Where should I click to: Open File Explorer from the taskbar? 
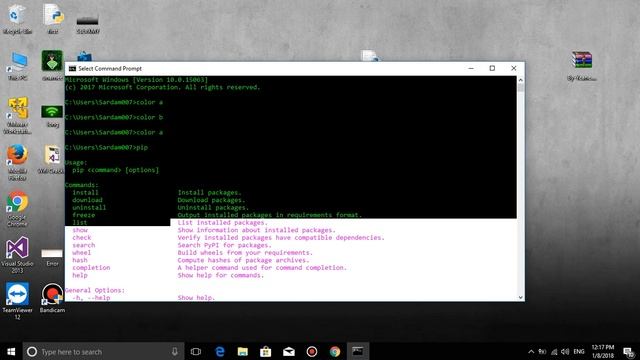242,351
